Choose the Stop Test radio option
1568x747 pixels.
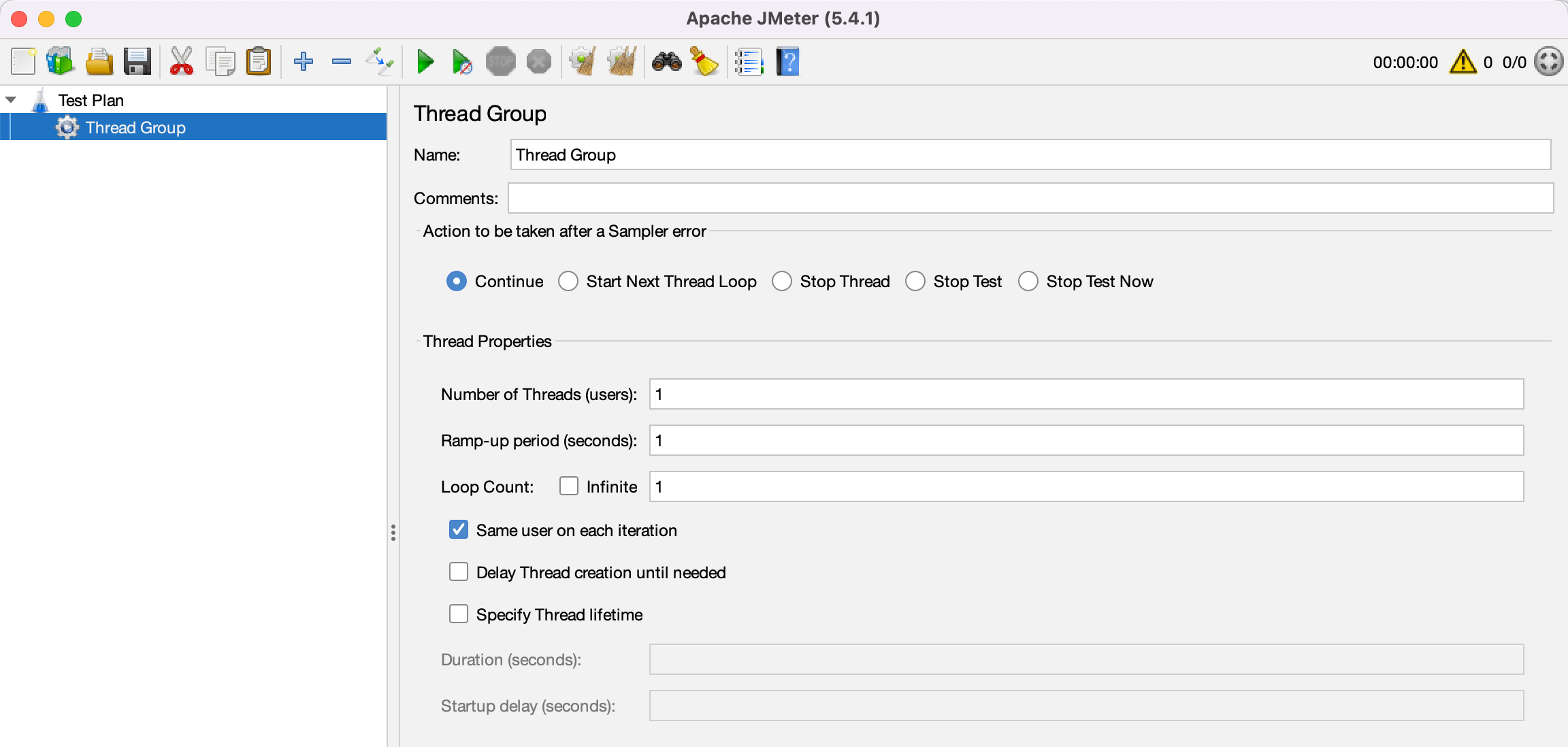915,281
